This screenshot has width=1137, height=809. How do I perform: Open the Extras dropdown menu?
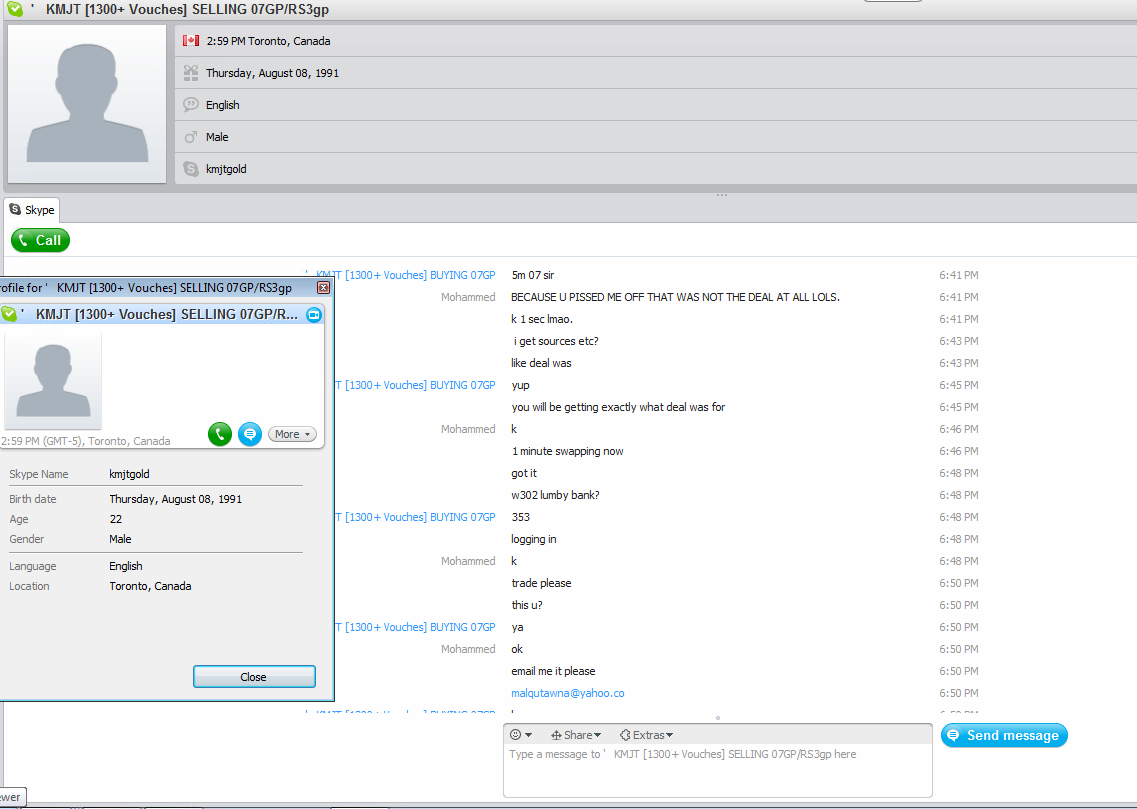[x=646, y=734]
